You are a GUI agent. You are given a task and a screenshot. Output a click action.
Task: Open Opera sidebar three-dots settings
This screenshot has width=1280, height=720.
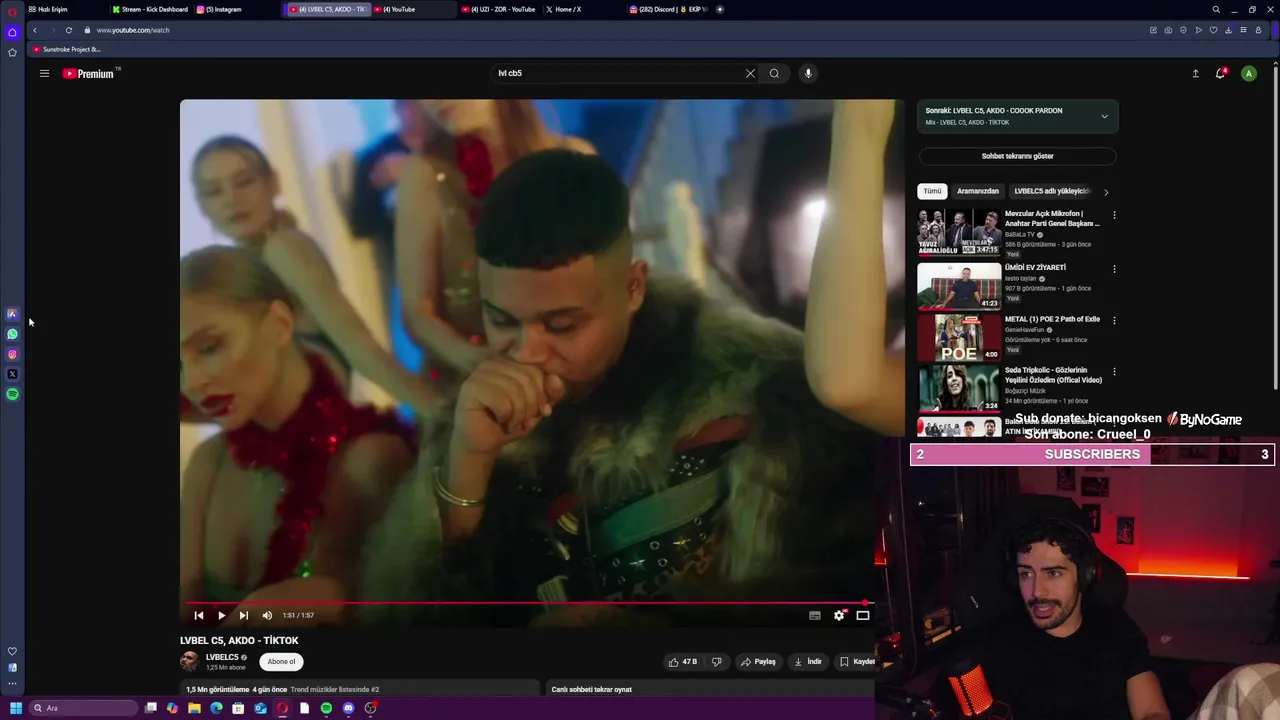12,684
